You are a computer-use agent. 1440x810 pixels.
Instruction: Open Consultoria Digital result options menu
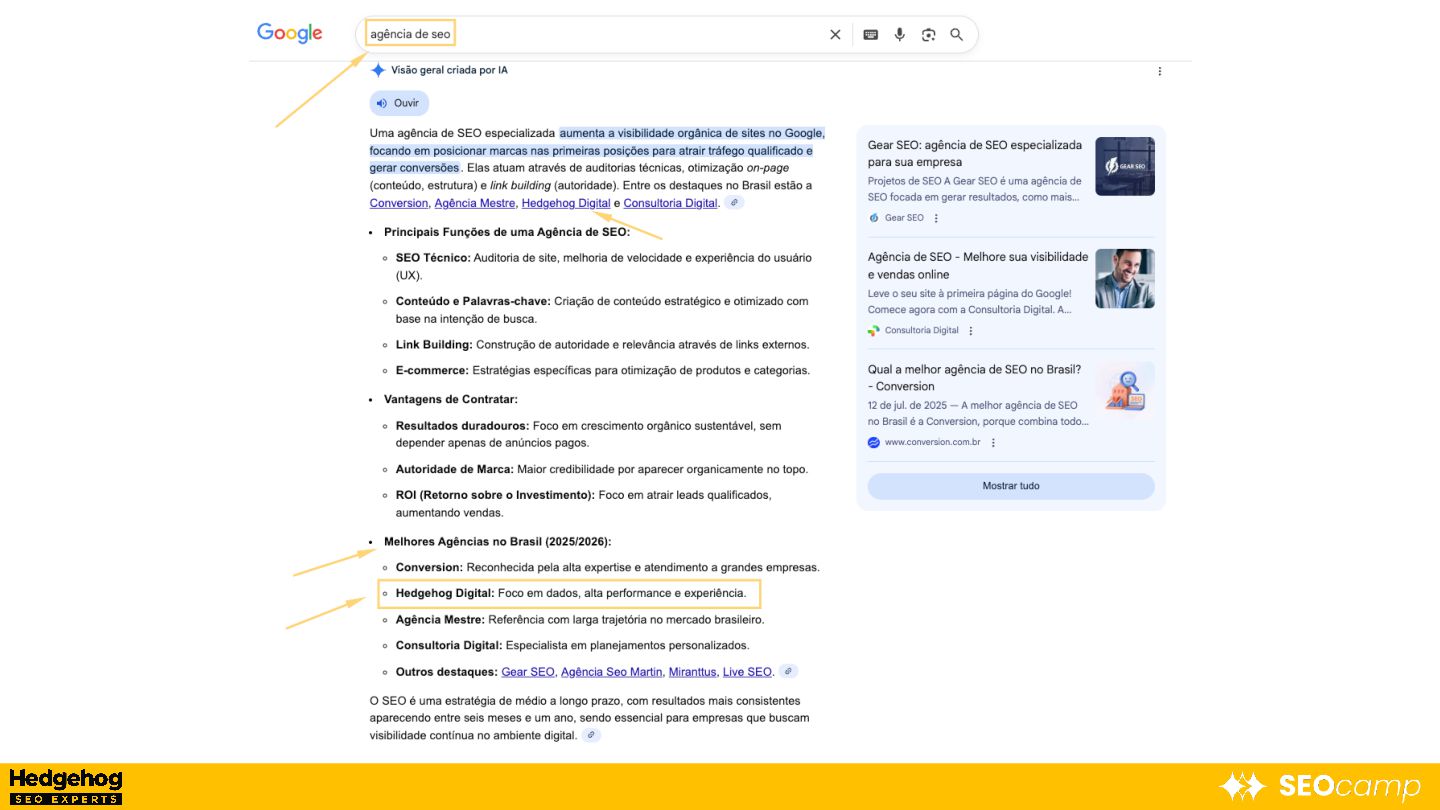tap(971, 331)
